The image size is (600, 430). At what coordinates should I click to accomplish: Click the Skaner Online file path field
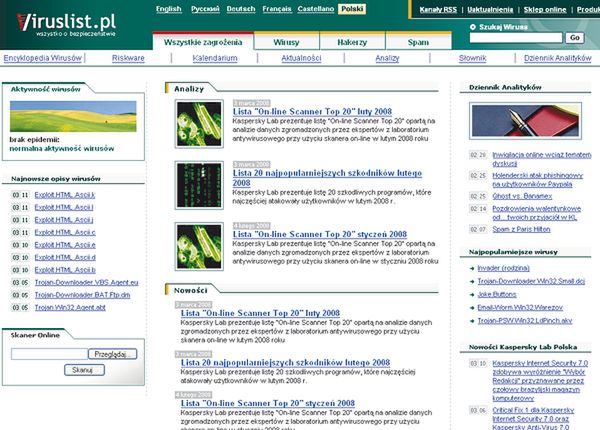coord(49,354)
